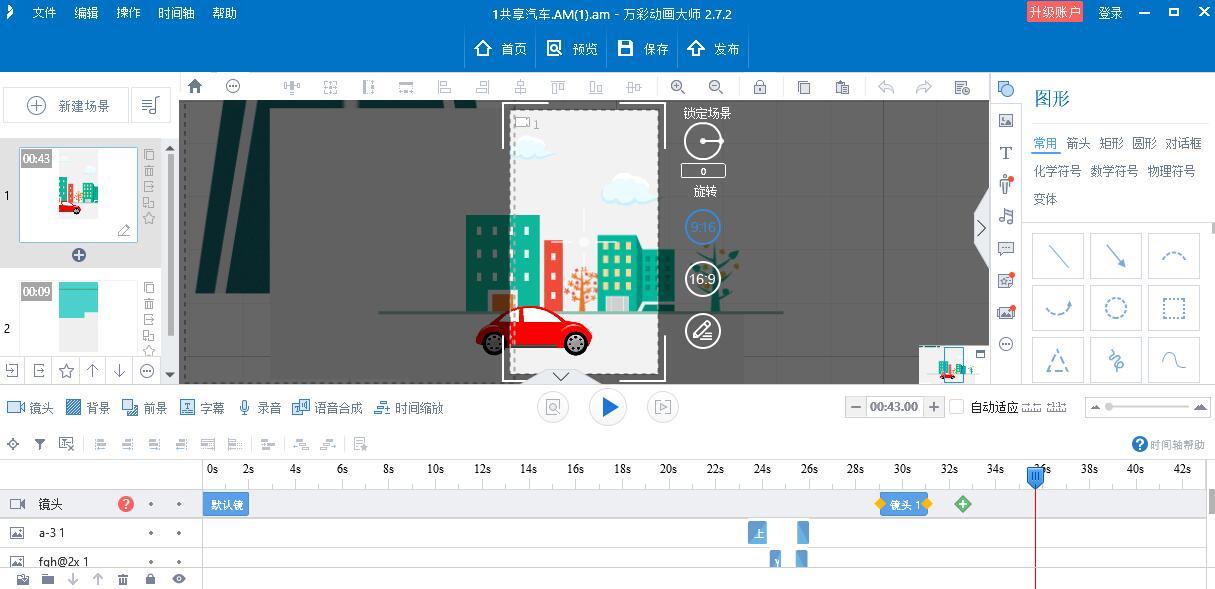Image resolution: width=1215 pixels, height=589 pixels.
Task: Open the image sidebar panel
Action: coord(1006,120)
